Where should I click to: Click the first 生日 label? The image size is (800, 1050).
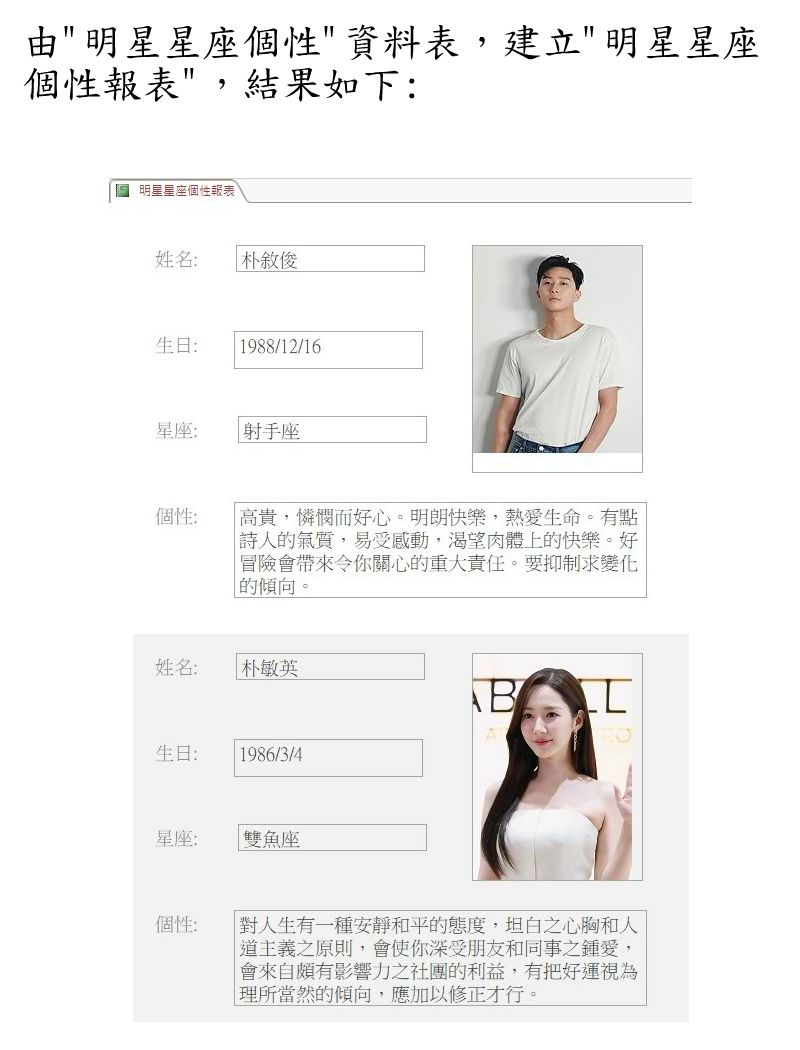tap(176, 346)
